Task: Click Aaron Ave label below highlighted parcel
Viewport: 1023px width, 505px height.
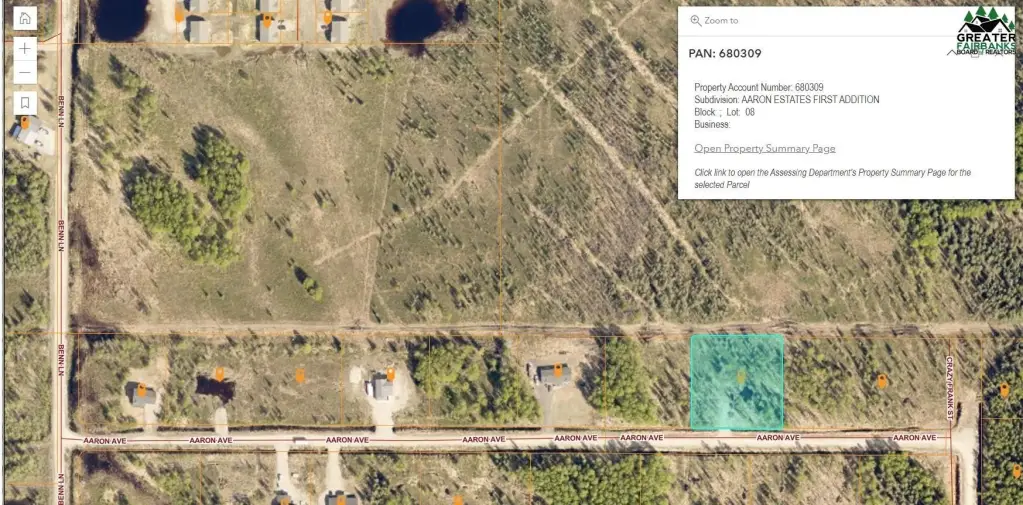Action: point(778,437)
